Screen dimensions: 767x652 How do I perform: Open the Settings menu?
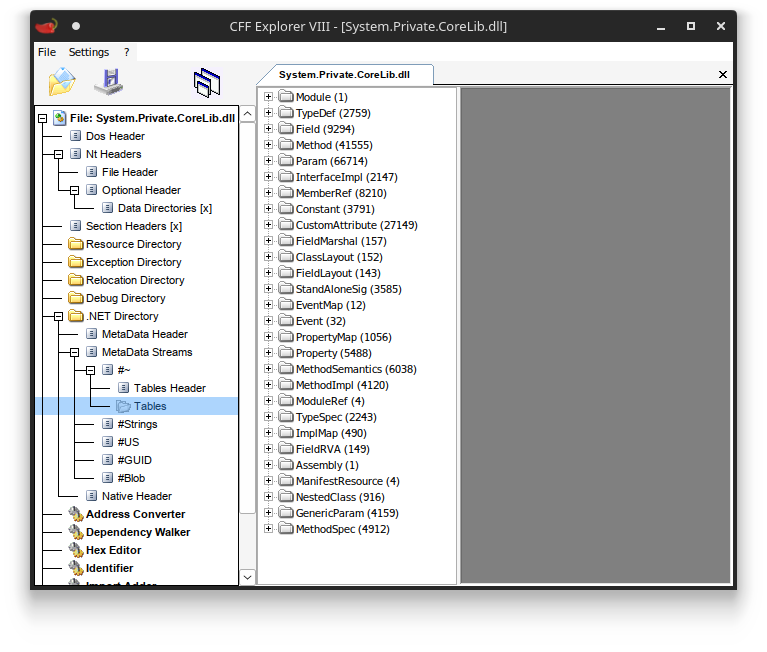(x=89, y=52)
